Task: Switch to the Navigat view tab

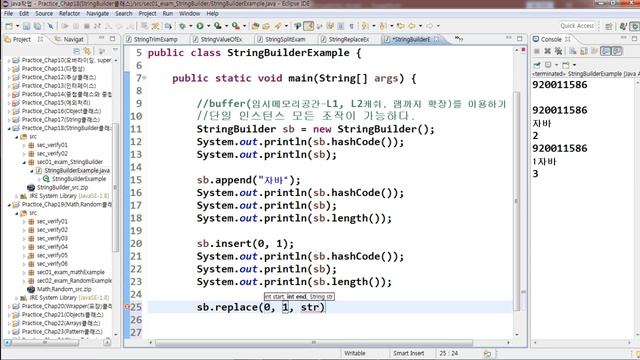Action: point(69,39)
